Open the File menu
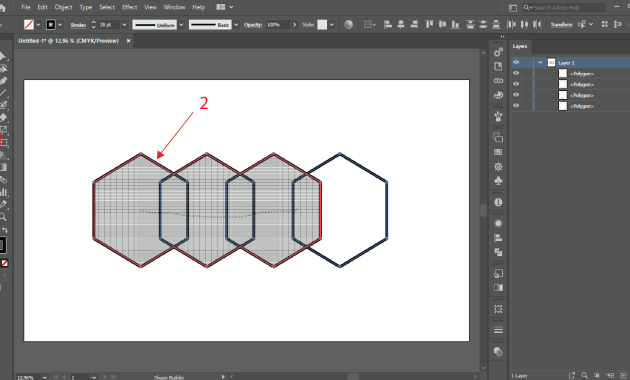 click(x=26, y=7)
